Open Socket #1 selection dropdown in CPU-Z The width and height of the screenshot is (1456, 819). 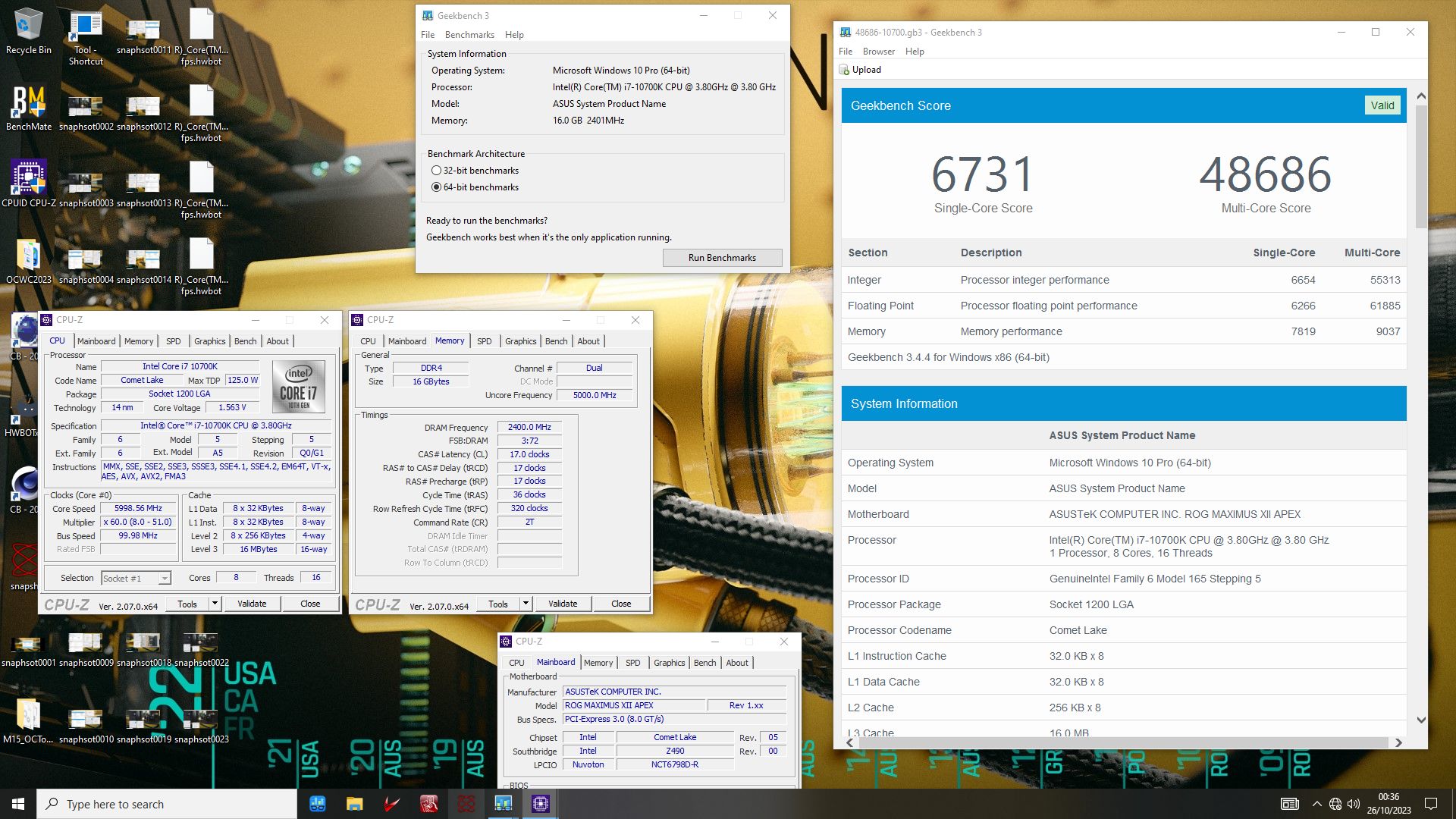tap(136, 578)
